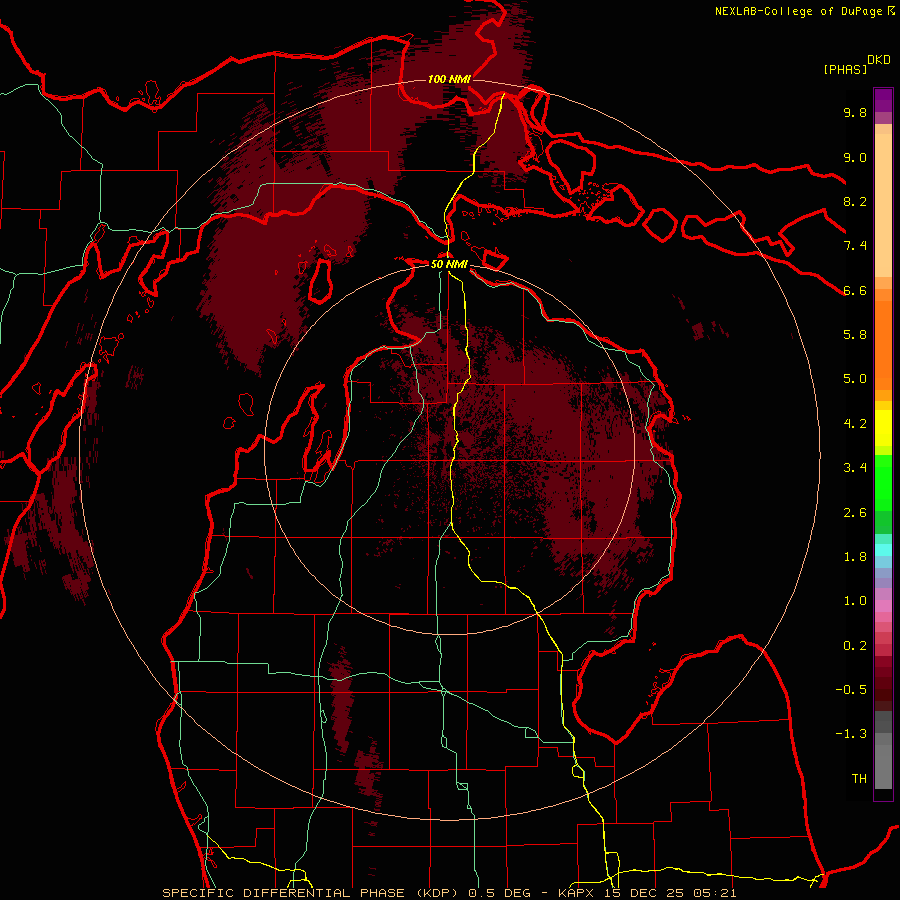
Task: Click the 100 NMI range ring label
Action: (x=449, y=79)
